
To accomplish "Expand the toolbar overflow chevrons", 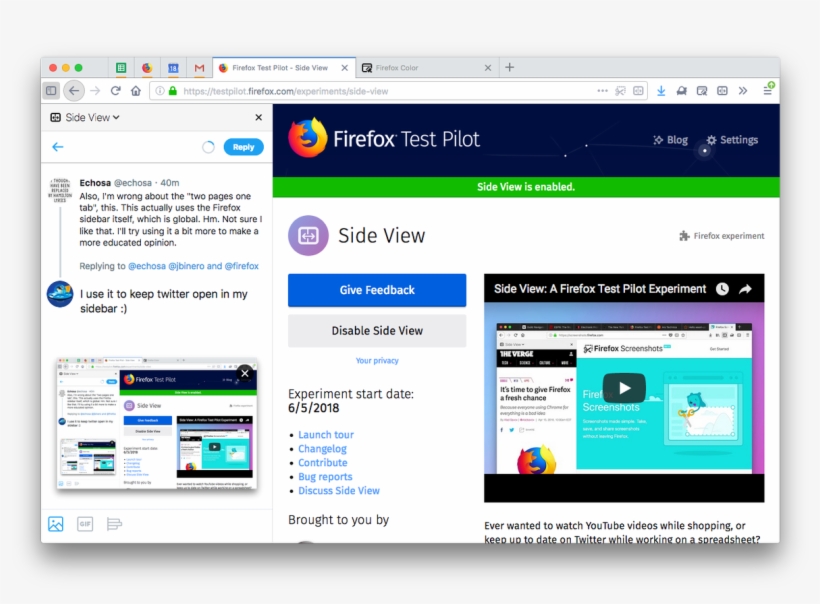I will [x=743, y=90].
